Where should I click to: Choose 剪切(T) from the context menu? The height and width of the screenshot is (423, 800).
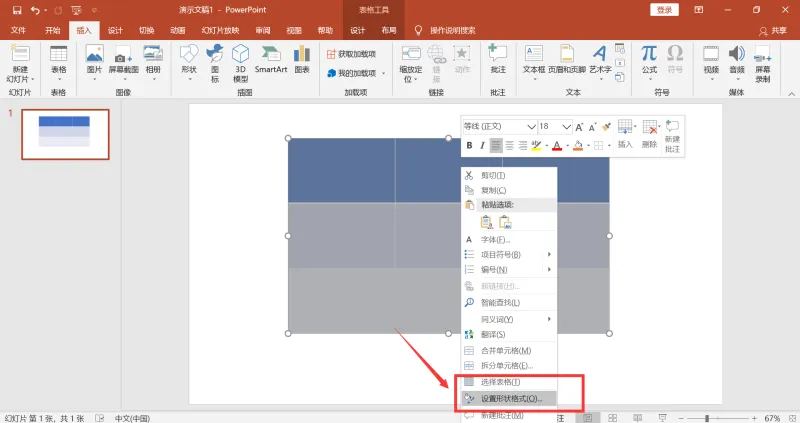click(x=509, y=176)
